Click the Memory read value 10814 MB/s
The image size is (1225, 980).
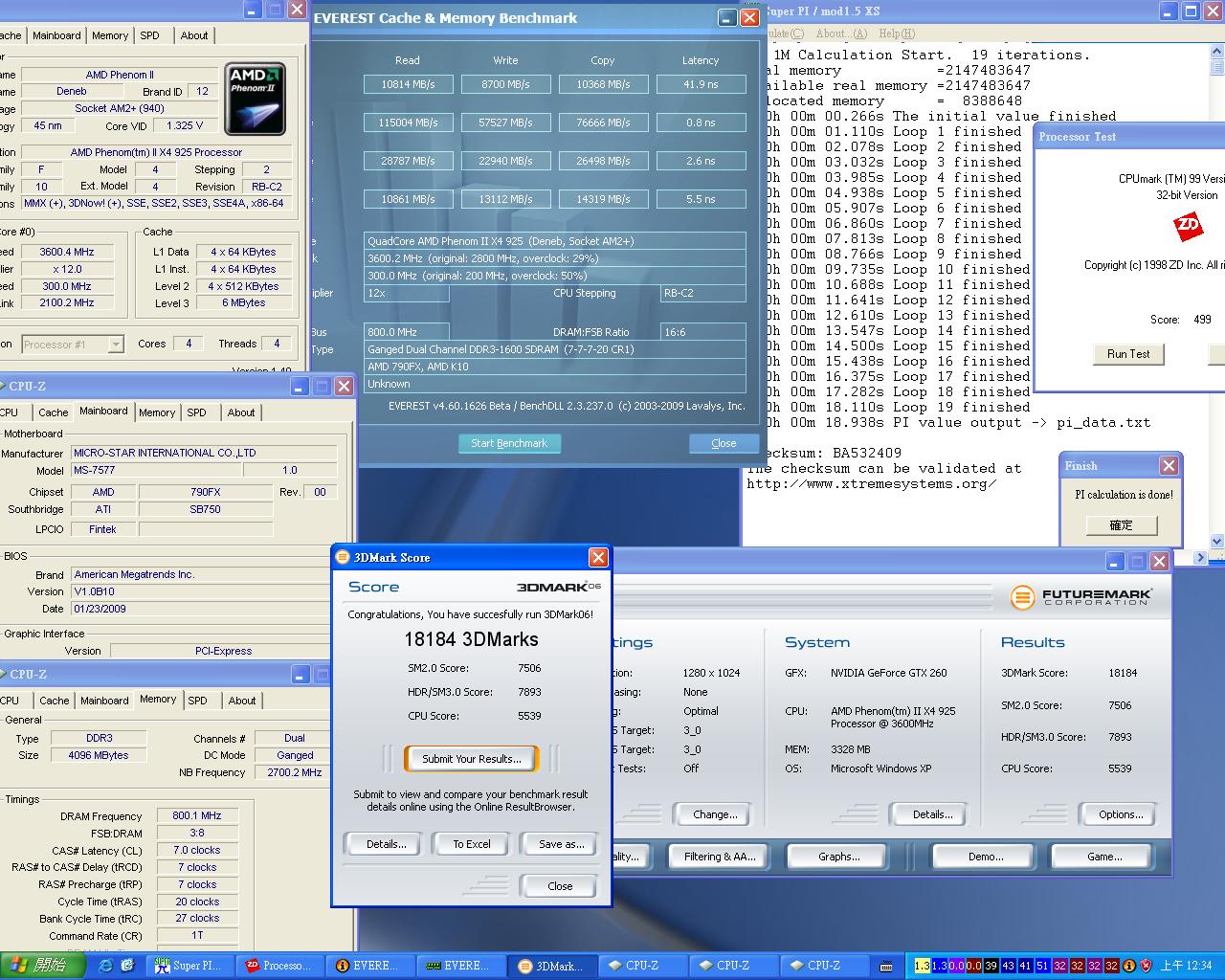pyautogui.click(x=409, y=84)
